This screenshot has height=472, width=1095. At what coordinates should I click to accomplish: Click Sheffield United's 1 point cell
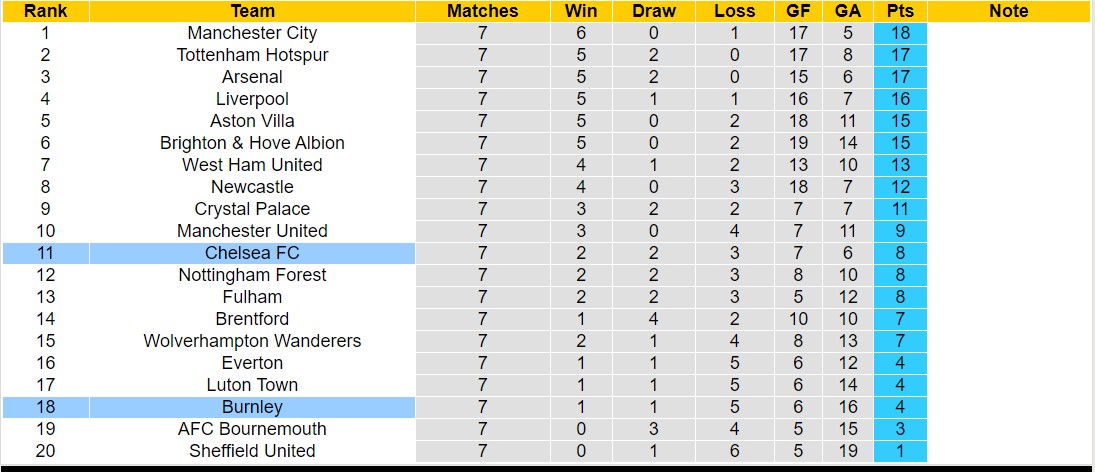[x=900, y=451]
